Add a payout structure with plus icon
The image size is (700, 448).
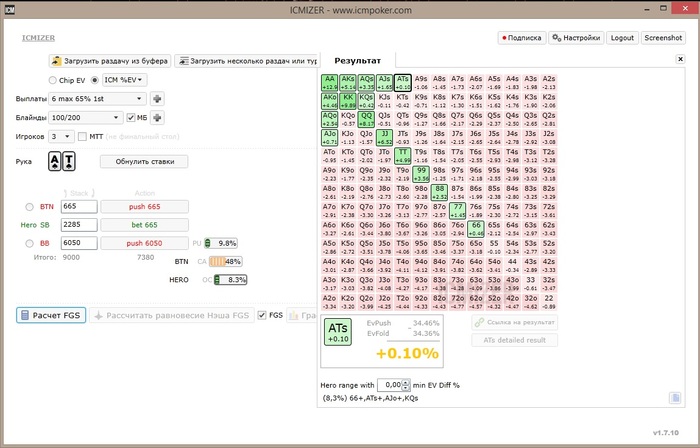(157, 99)
